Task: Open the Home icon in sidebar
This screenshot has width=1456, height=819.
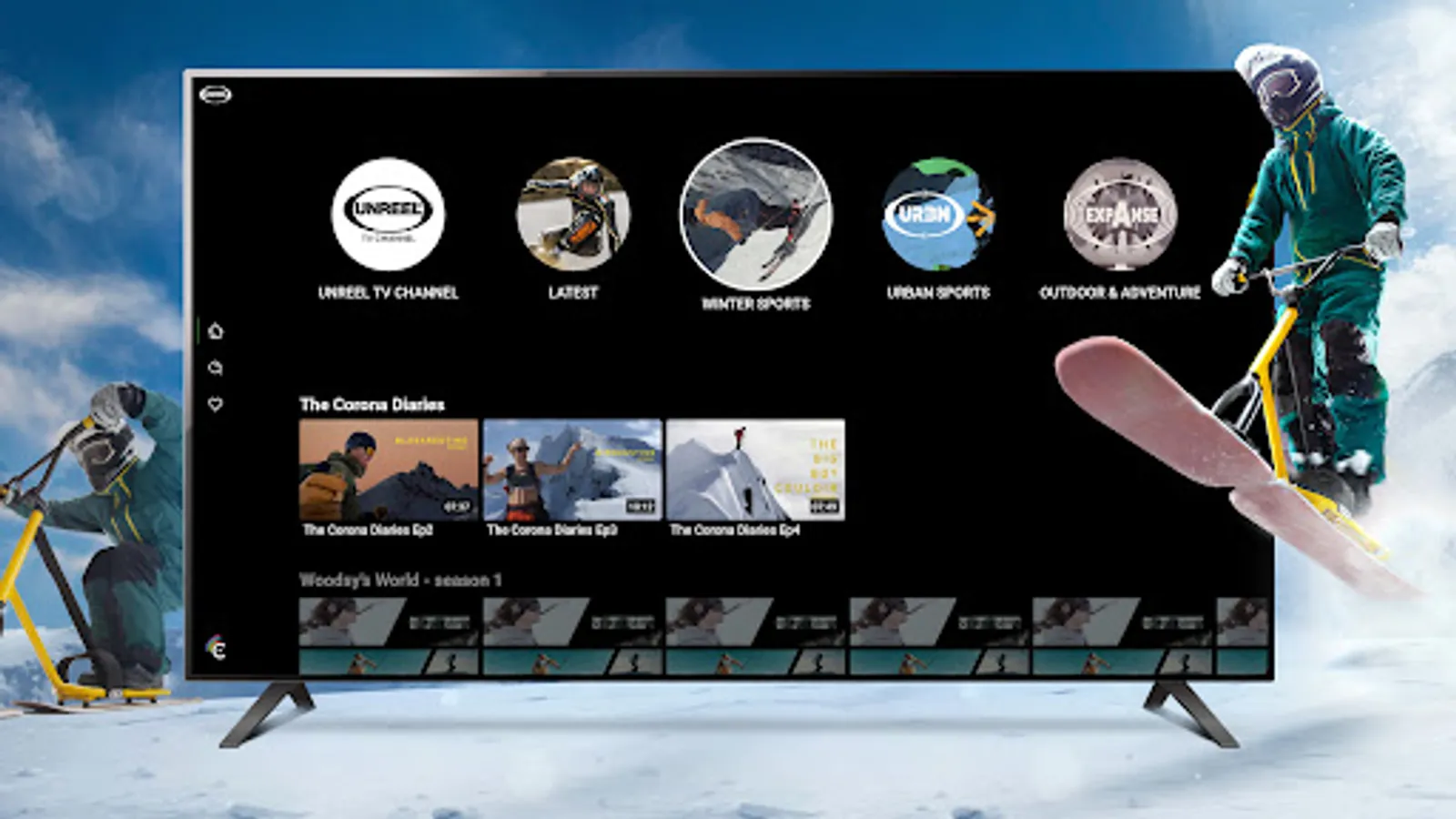Action: (x=216, y=331)
